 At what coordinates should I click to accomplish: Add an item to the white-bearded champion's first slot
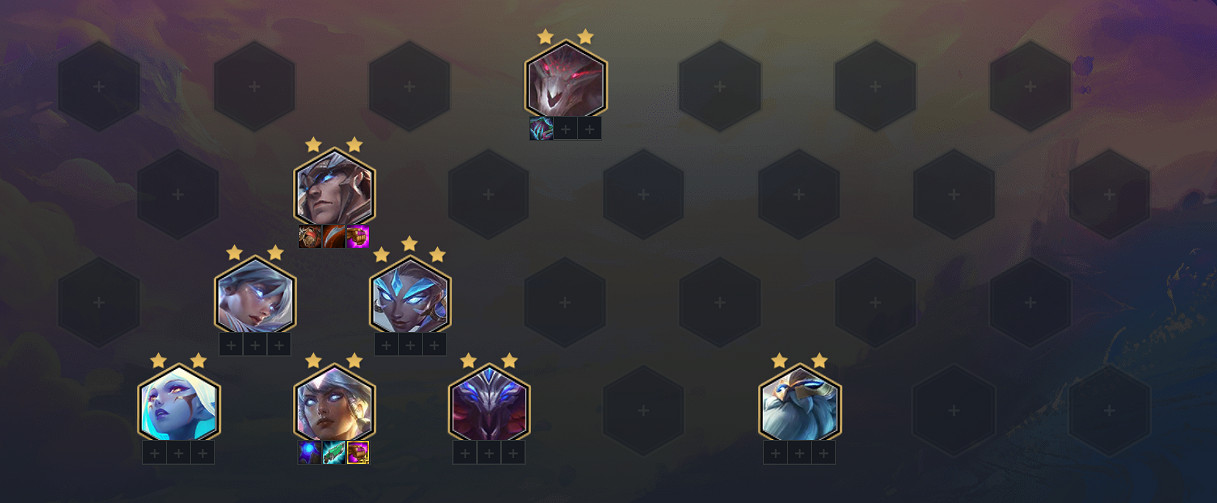775,453
